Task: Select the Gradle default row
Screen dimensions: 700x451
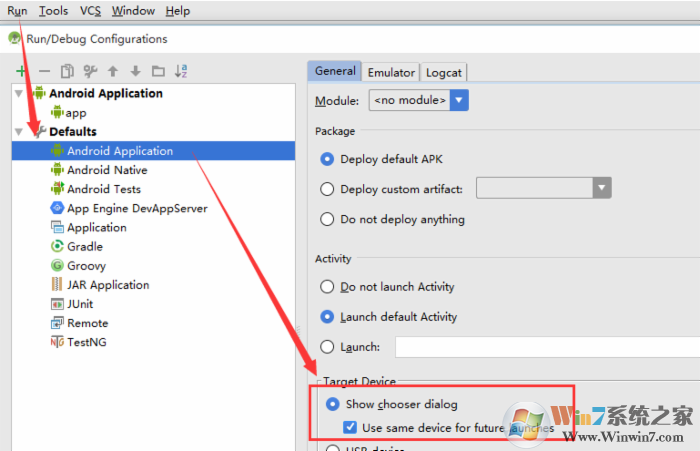Action: 154,246
